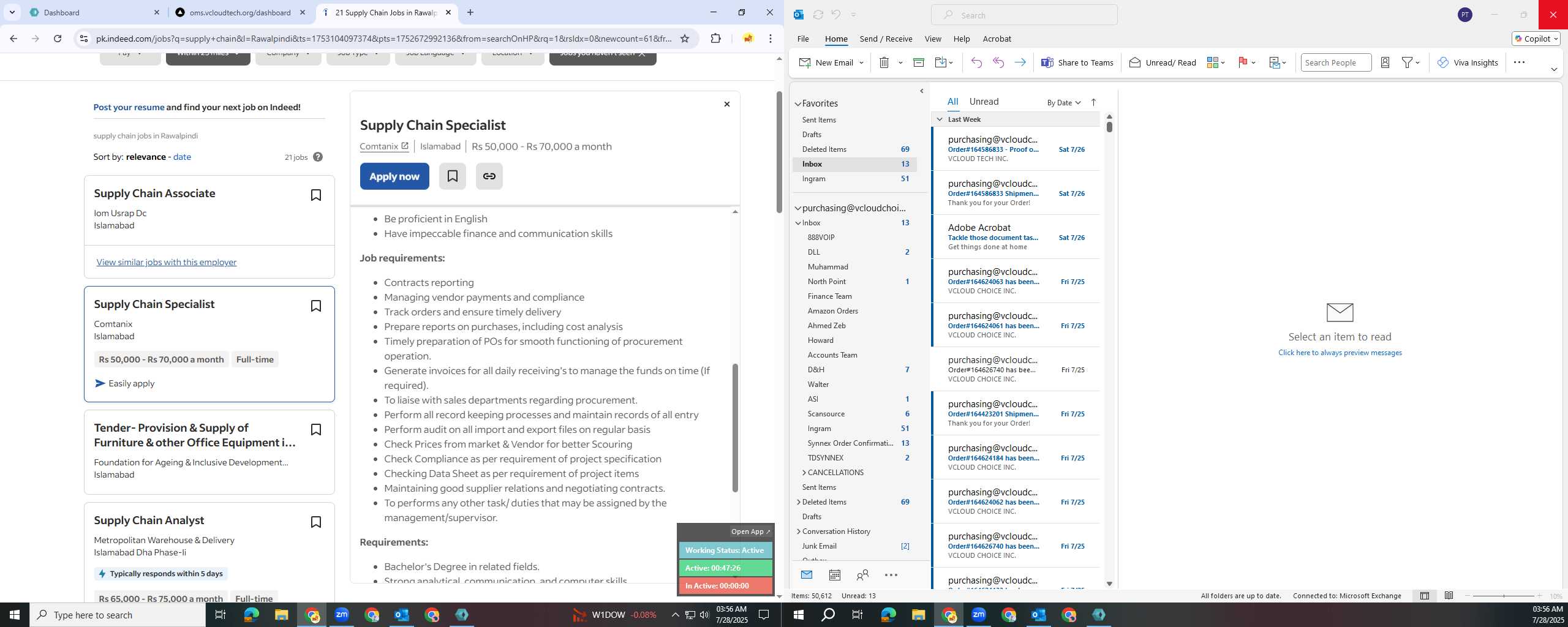Open the People view icon in Outlook

pos(862,575)
